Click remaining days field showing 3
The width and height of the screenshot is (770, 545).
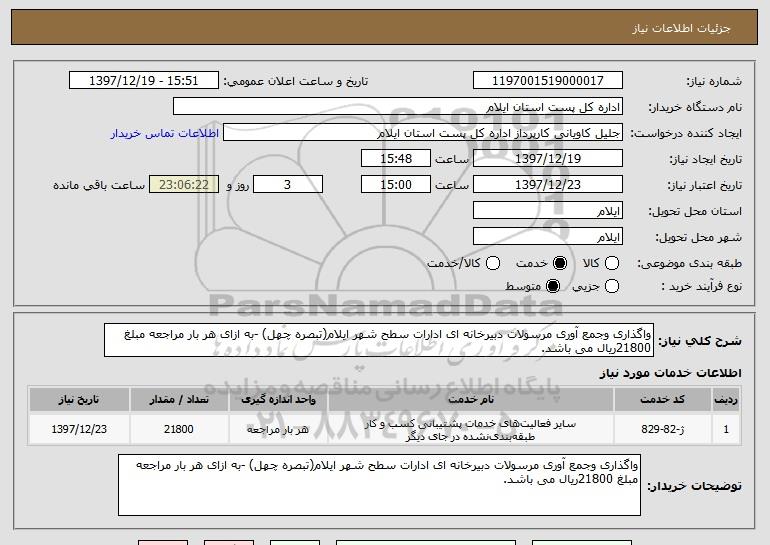pyautogui.click(x=288, y=185)
